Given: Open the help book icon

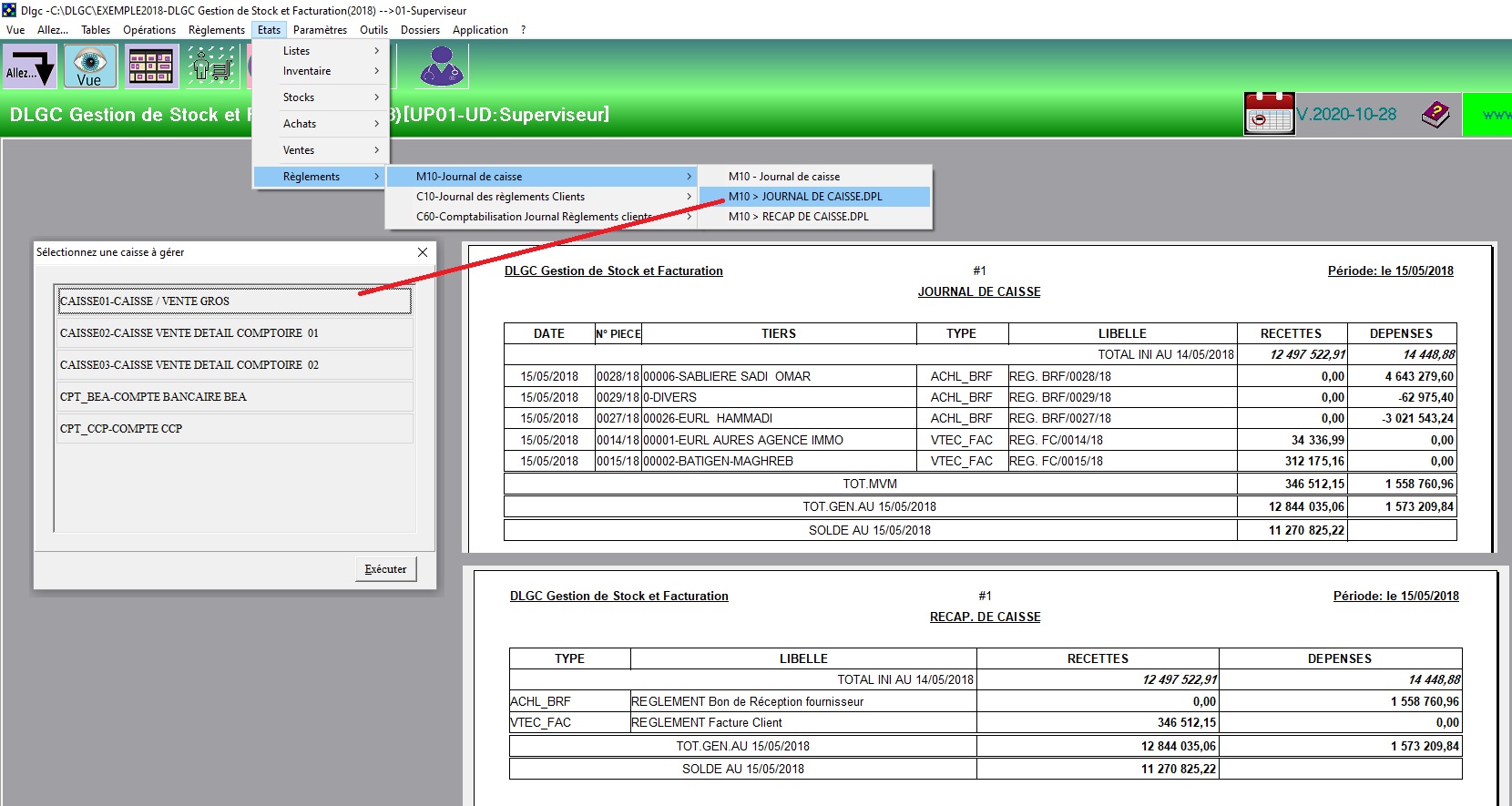Looking at the screenshot, I should coord(1435,115).
